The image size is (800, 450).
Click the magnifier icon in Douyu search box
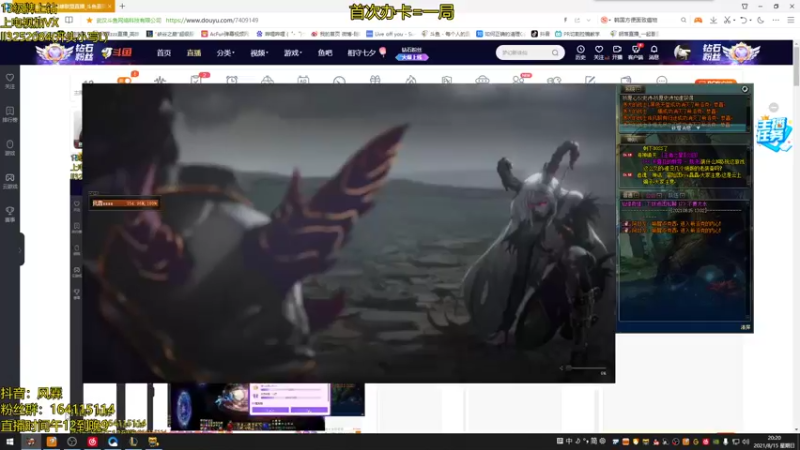coord(555,53)
